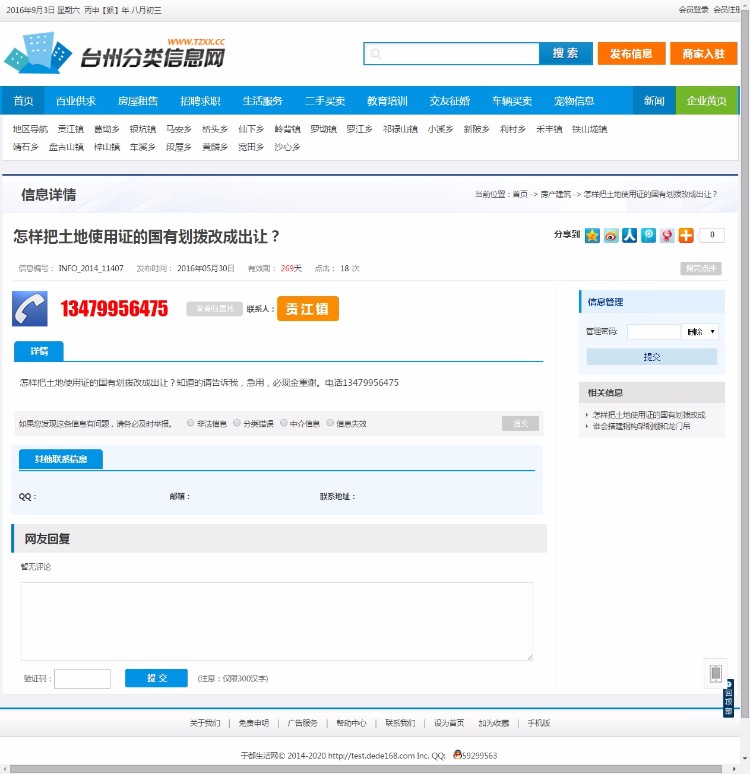Share the post to Sina Weibo

[611, 235]
